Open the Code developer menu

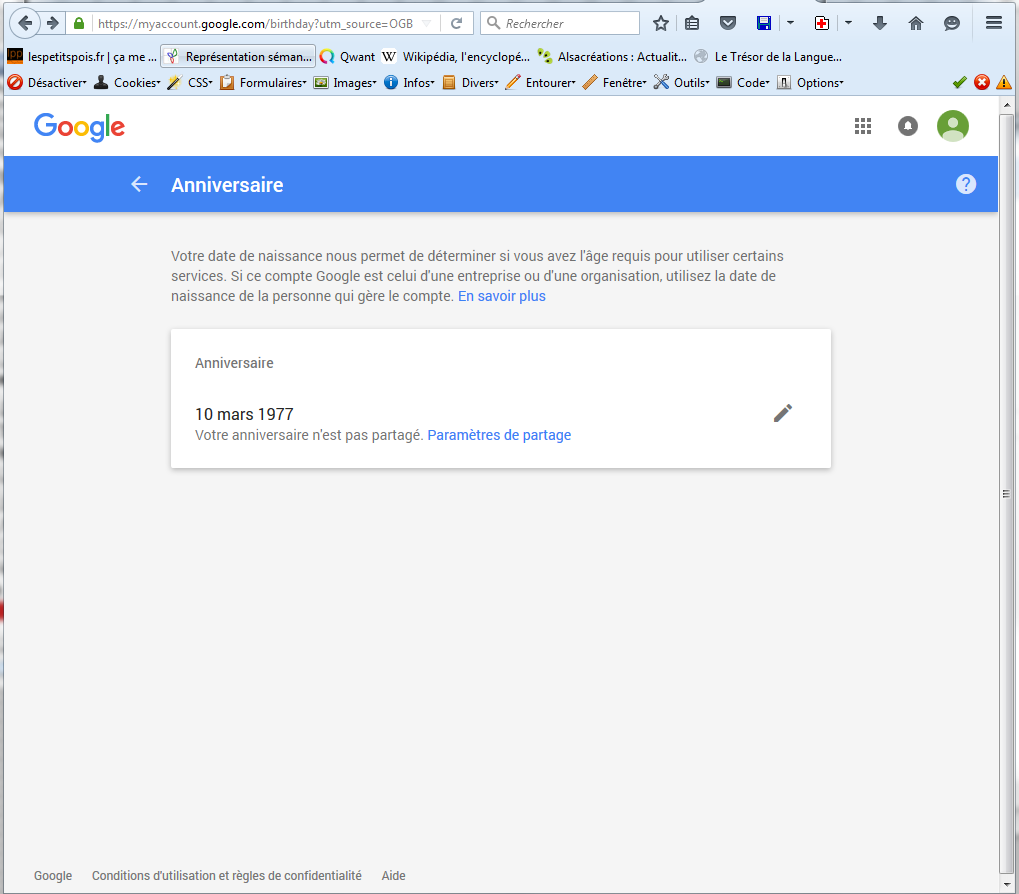coord(743,83)
